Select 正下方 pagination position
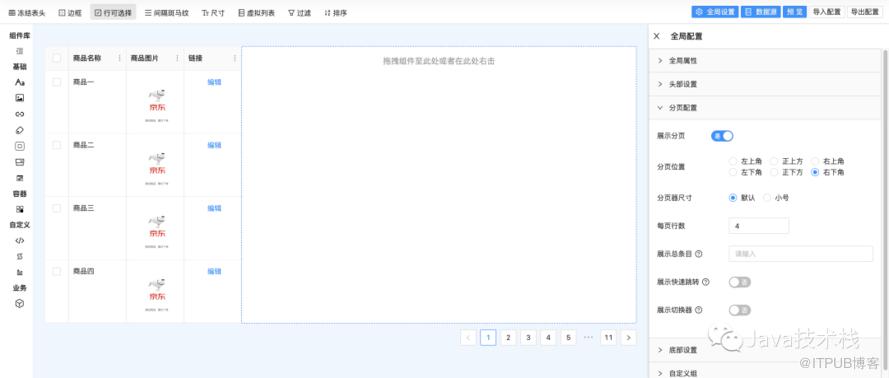The height and width of the screenshot is (378, 889). [774, 172]
